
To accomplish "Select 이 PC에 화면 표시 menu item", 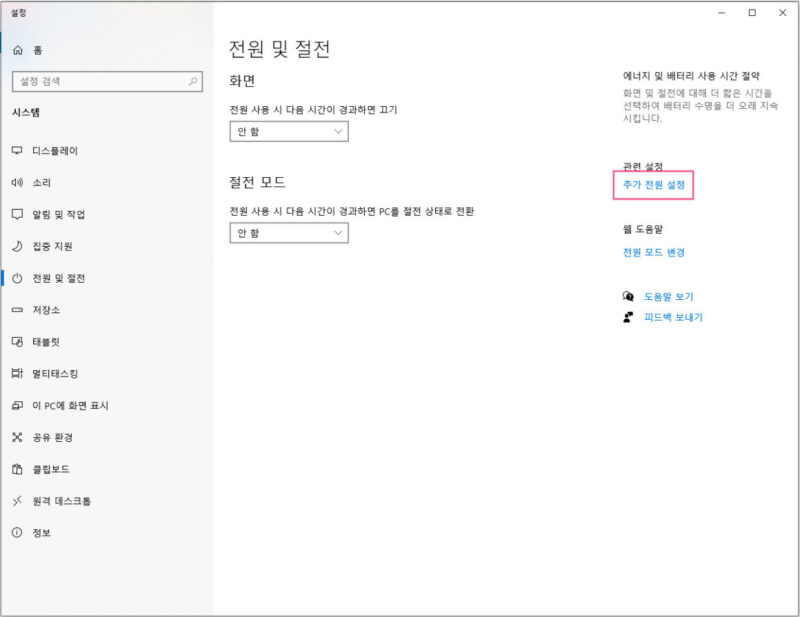I will (70, 406).
